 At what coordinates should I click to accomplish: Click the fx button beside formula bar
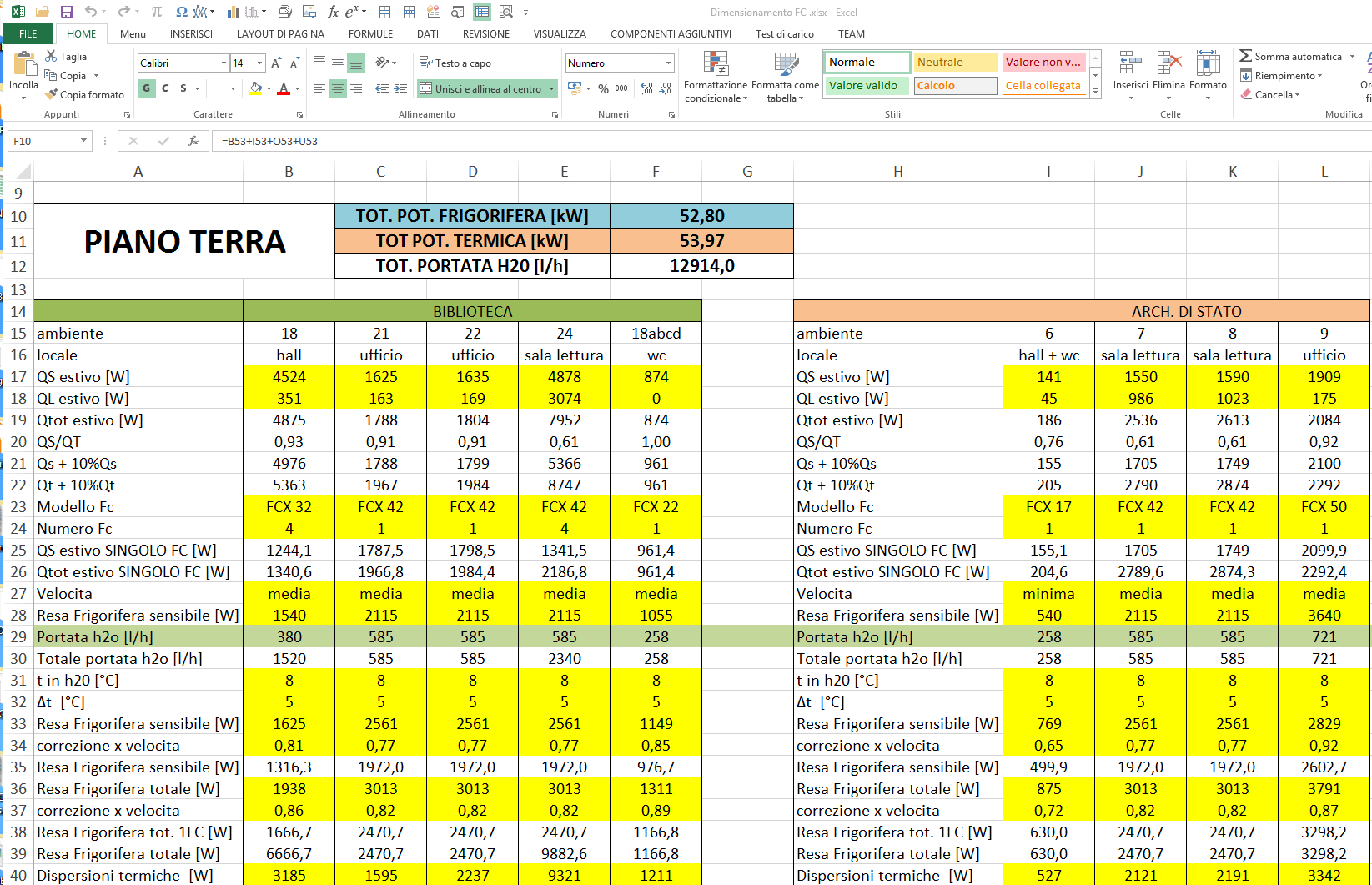pos(193,141)
